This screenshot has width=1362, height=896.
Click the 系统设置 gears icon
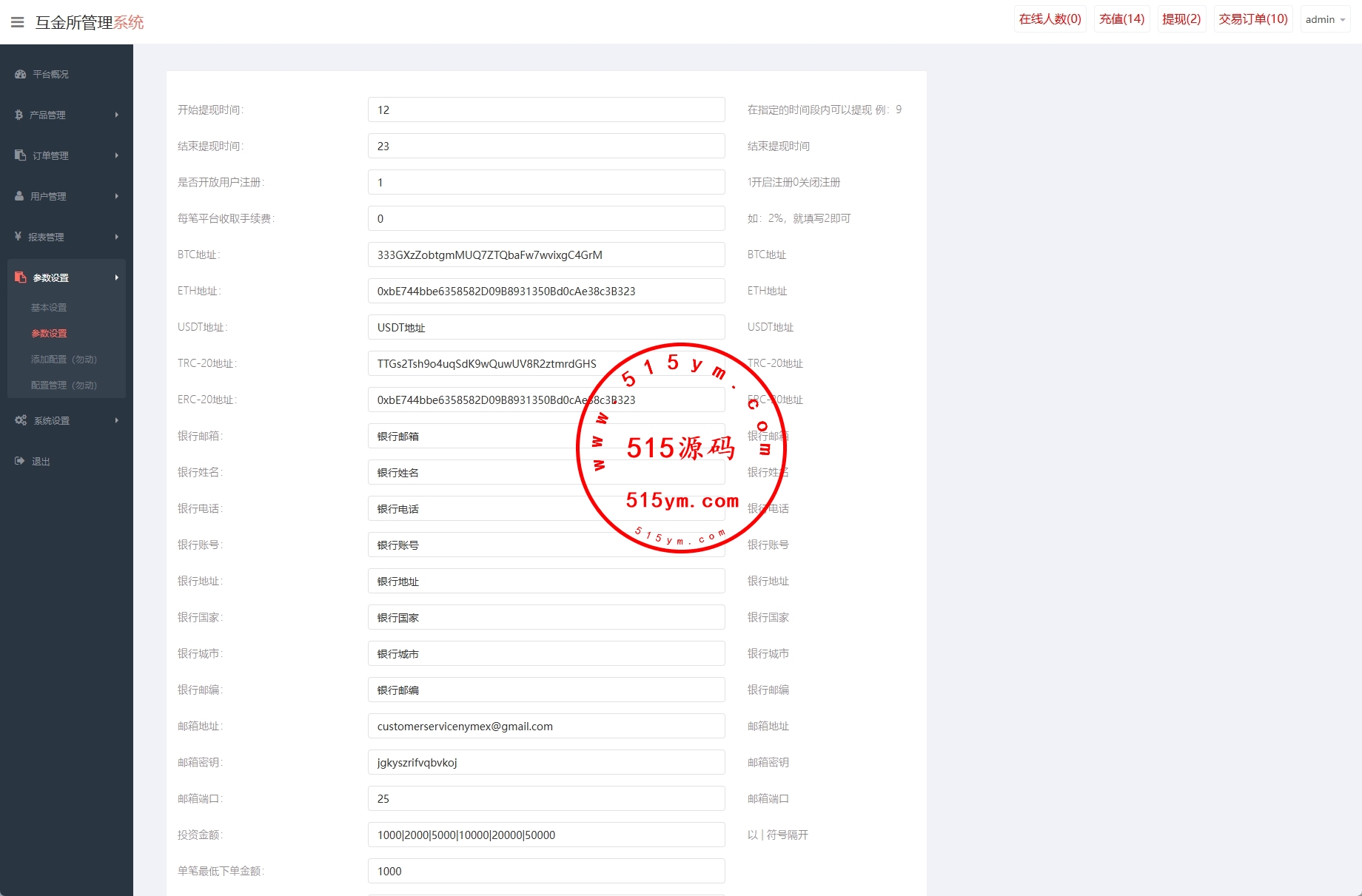[x=21, y=420]
